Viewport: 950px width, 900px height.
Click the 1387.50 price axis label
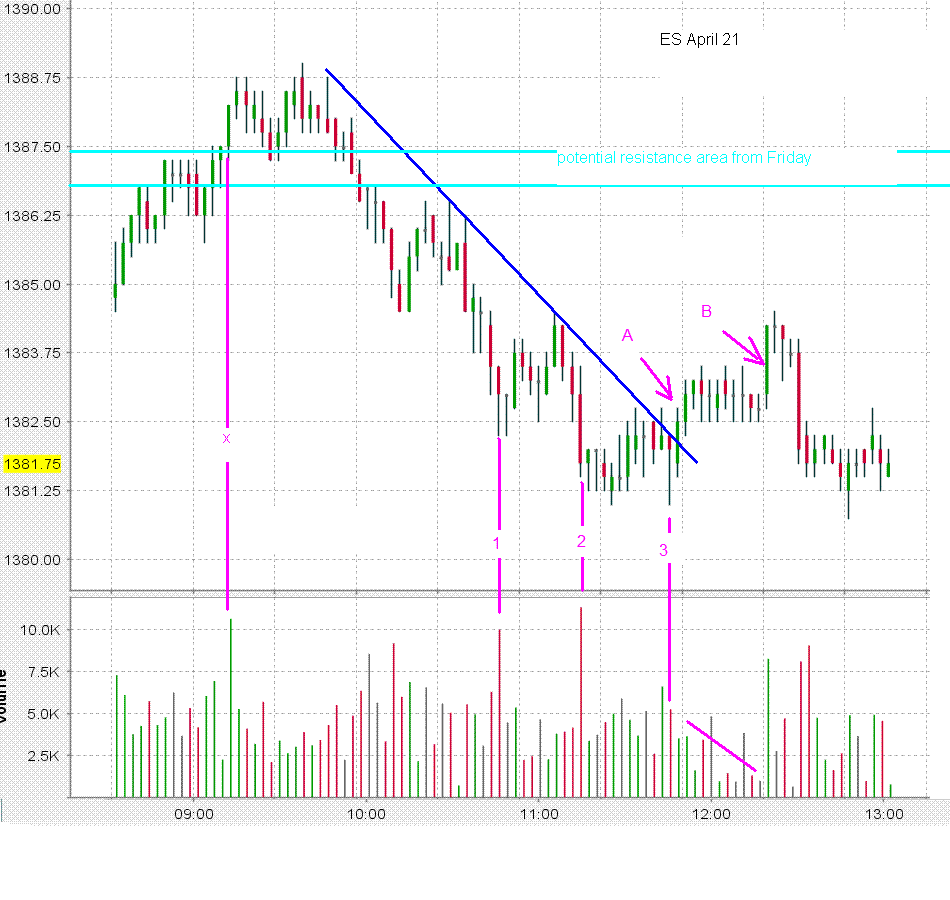pyautogui.click(x=32, y=147)
